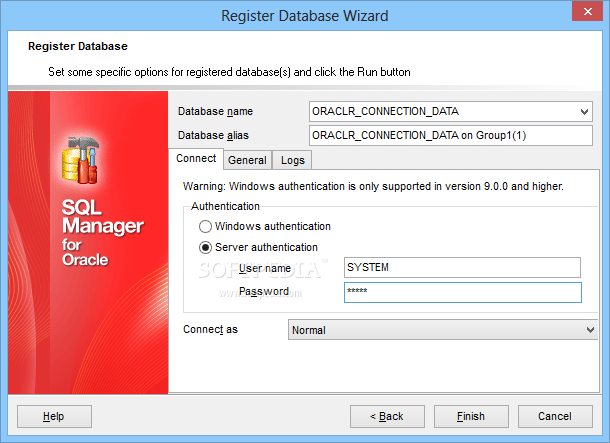
Task: Click the User name label
Action: tap(265, 268)
